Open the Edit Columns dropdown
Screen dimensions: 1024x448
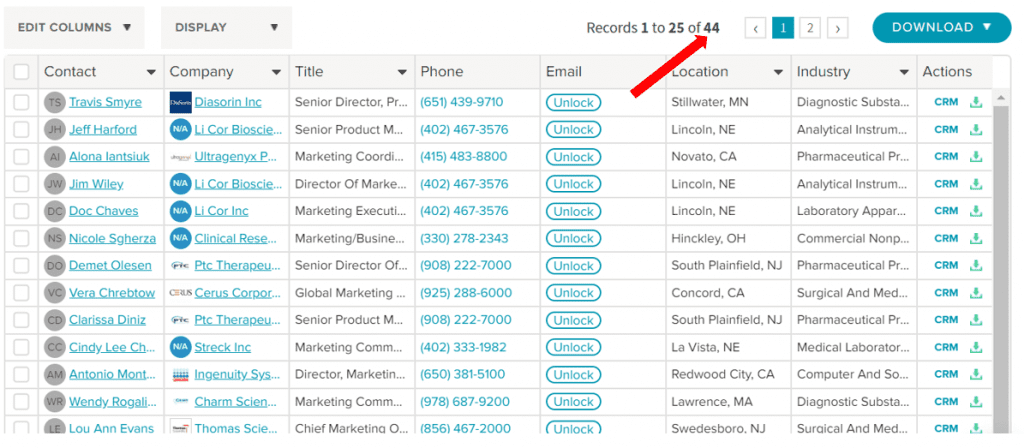coord(74,27)
